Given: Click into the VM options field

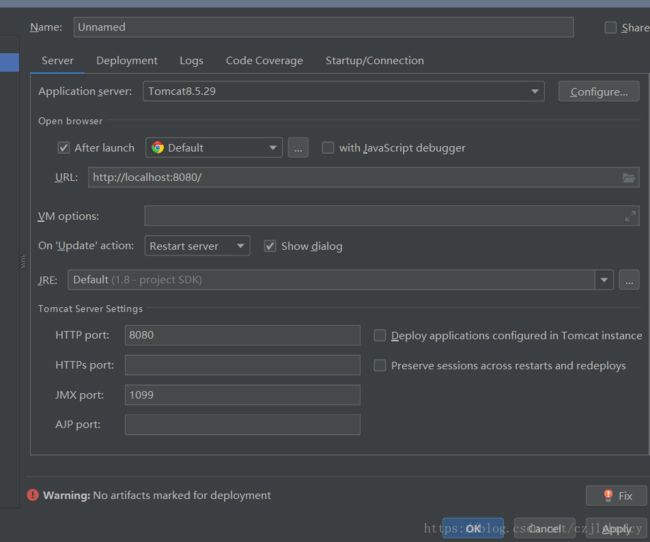Looking at the screenshot, I should point(392,216).
